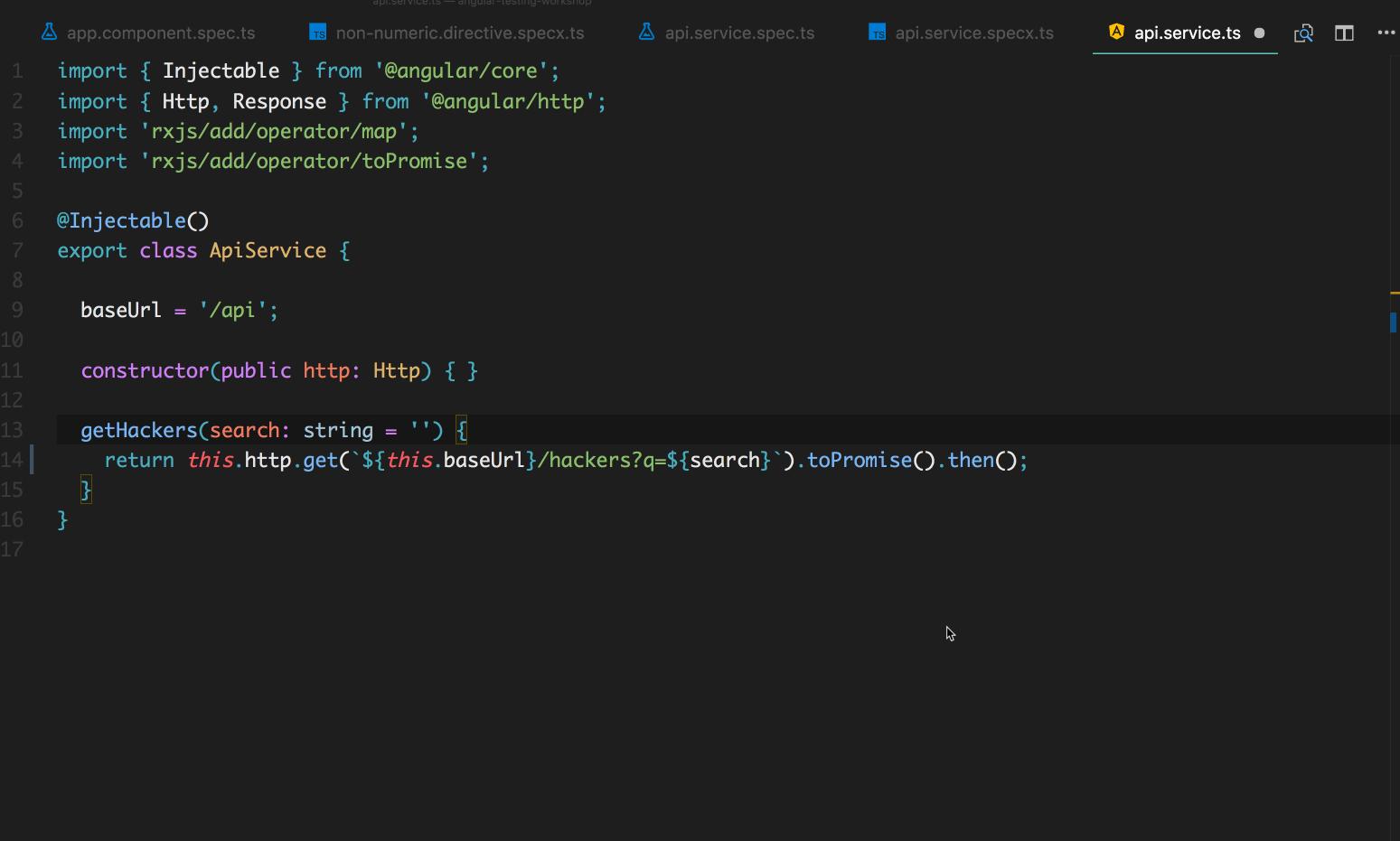Place cursor on ApiService class name
Viewport: 1400px width, 841px height.
pyautogui.click(x=268, y=250)
